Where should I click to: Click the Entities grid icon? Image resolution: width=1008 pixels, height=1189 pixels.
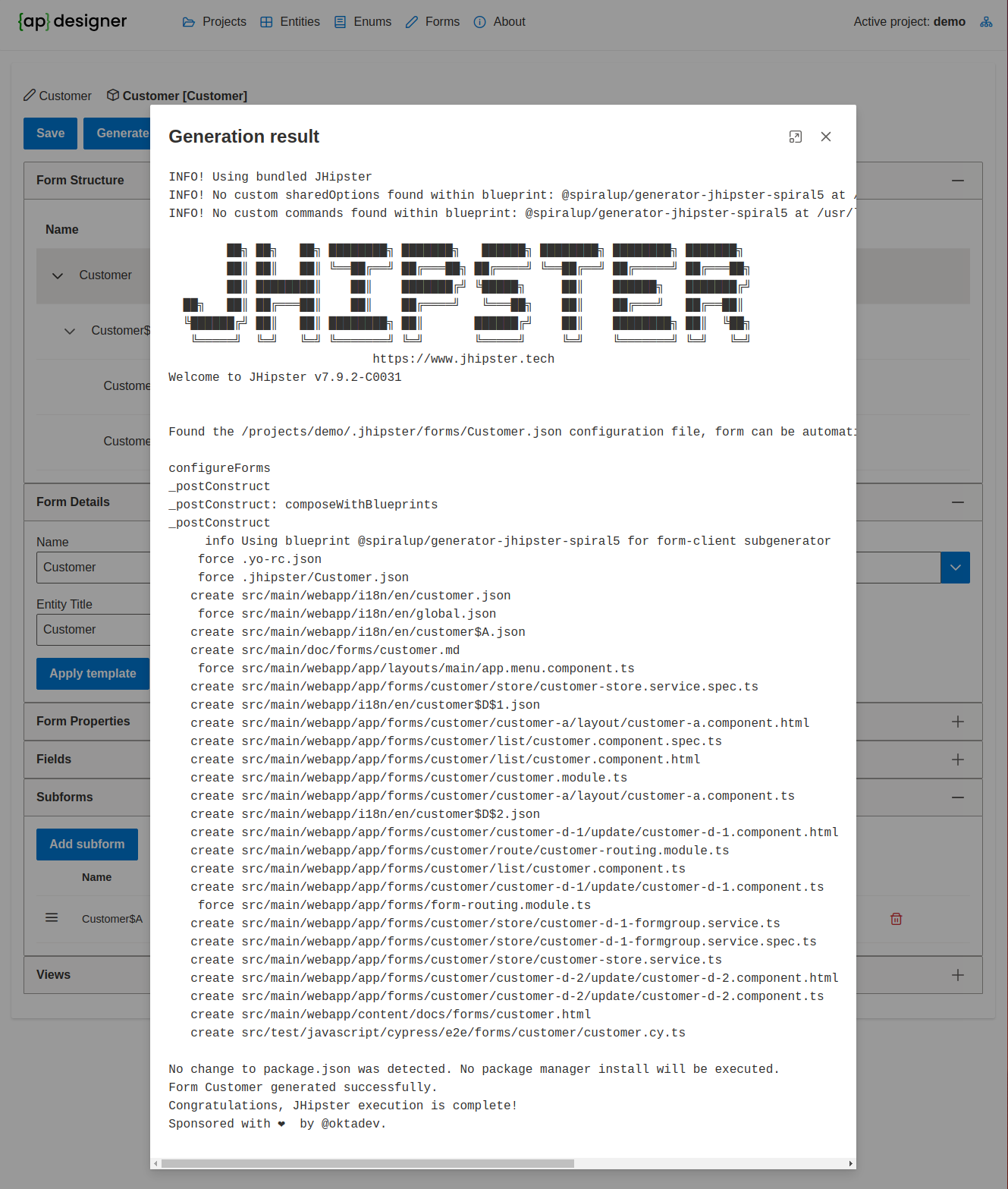266,22
